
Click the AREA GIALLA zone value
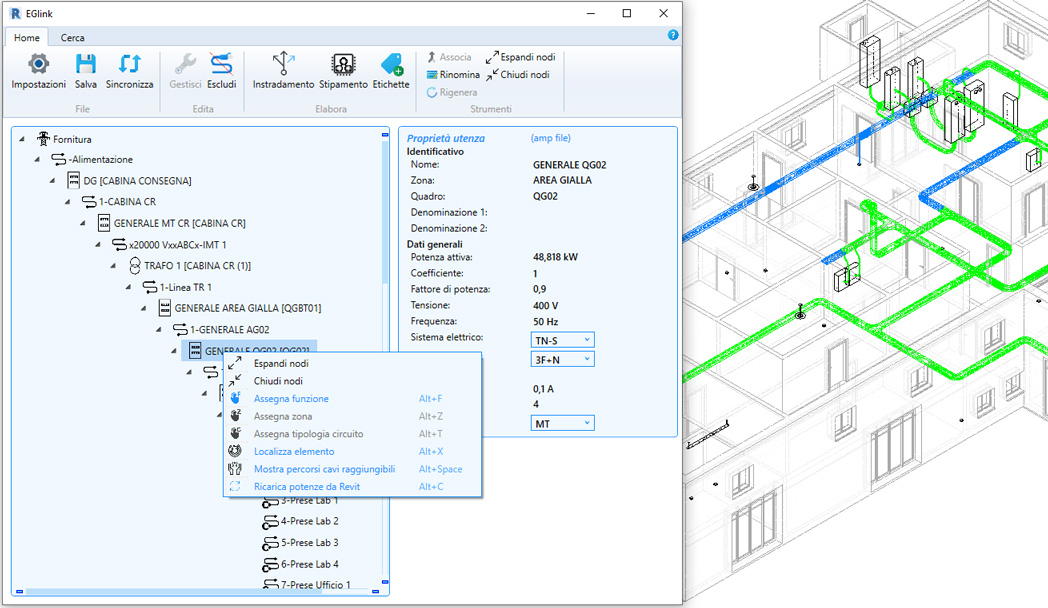(562, 180)
